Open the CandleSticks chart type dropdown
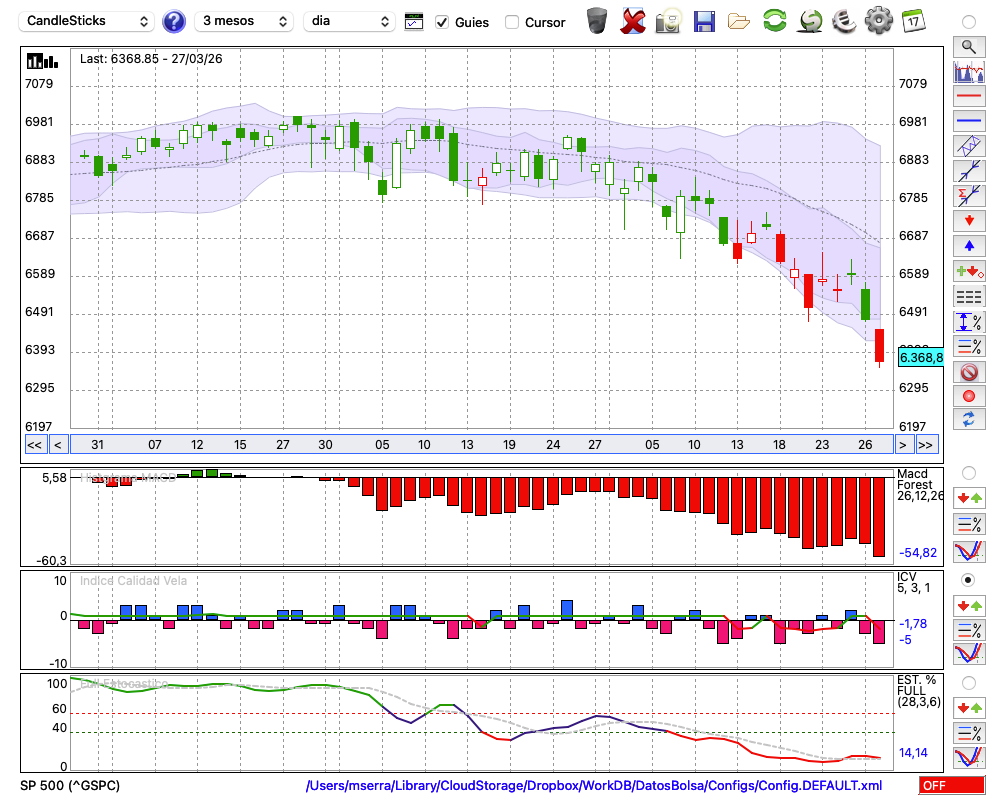The height and width of the screenshot is (800, 1000). [88, 21]
